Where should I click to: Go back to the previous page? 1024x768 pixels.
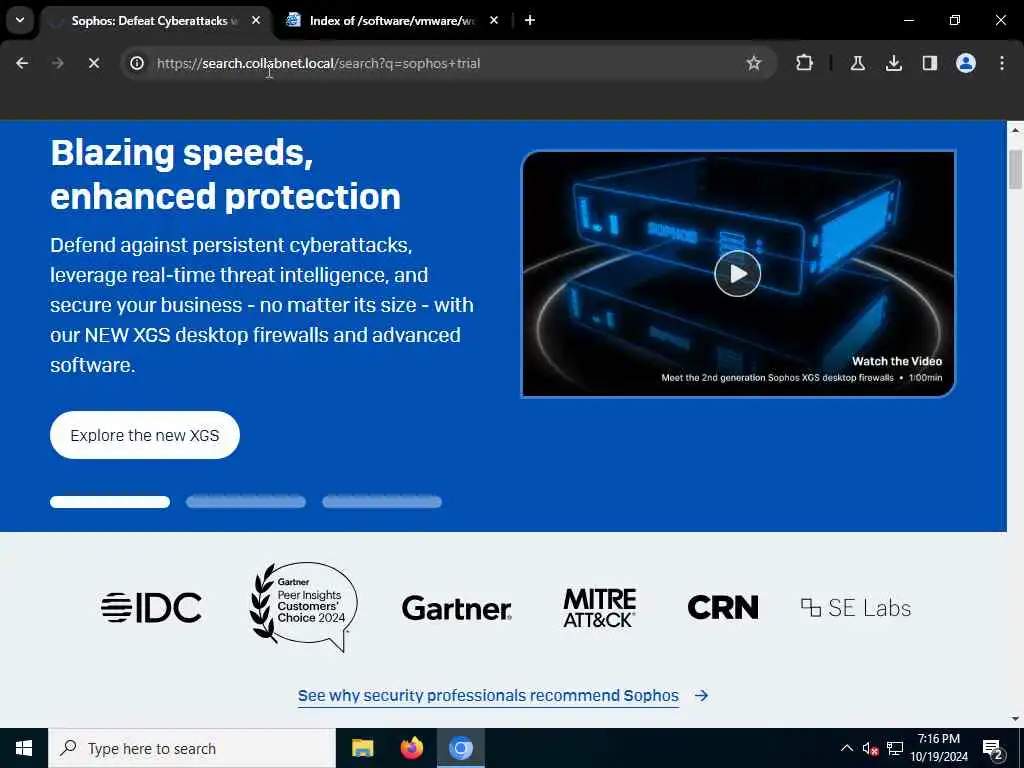pyautogui.click(x=22, y=63)
